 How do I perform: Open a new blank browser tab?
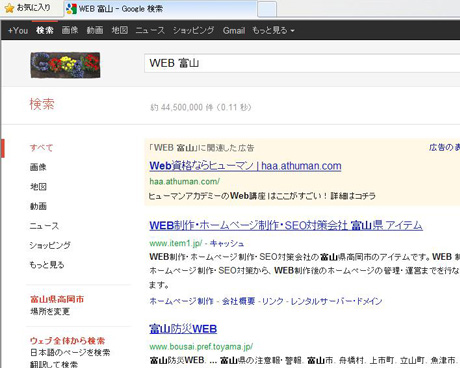pyautogui.click(x=267, y=9)
